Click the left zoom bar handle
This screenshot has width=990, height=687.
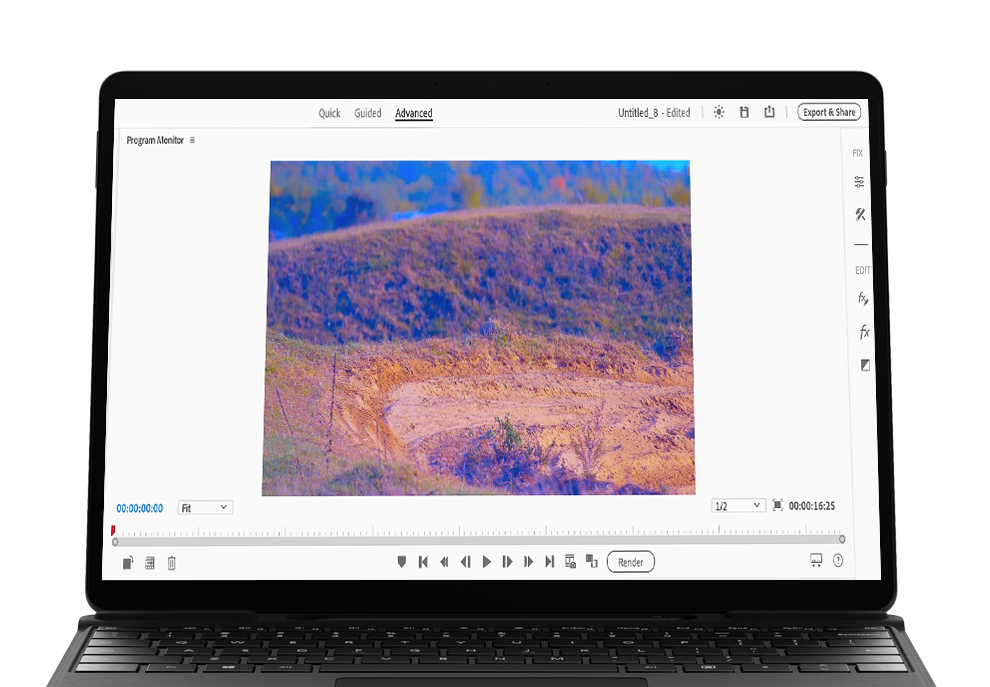115,542
